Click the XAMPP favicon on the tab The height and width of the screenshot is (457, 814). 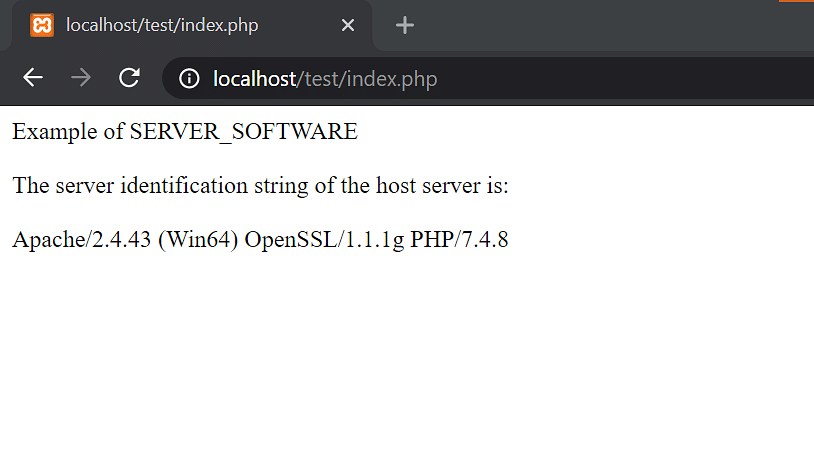[42, 25]
